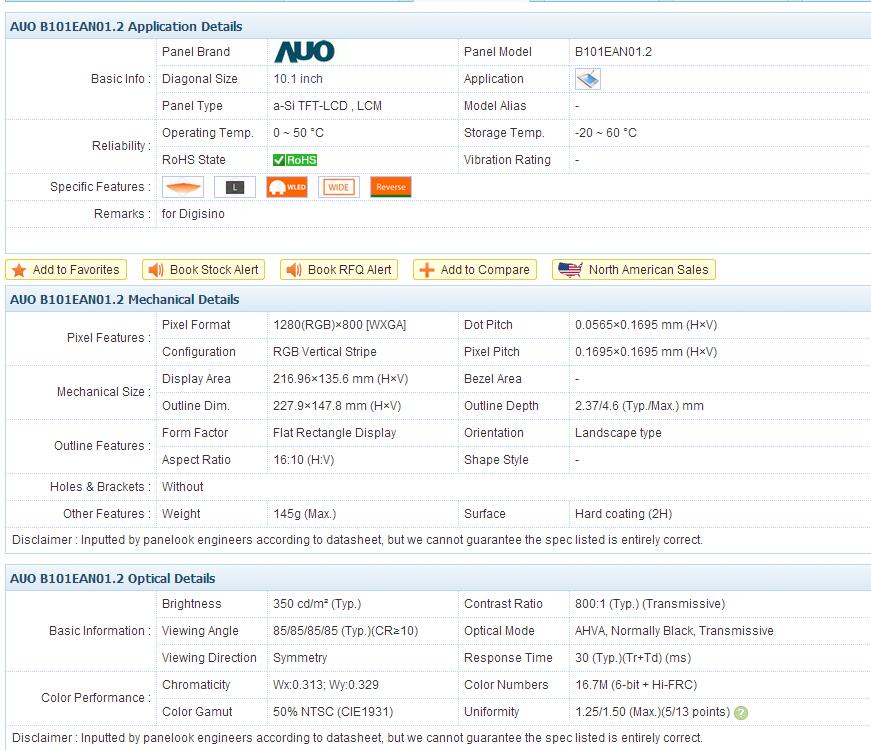Click storage temp value '-20 ~ 60 °C'

[x=605, y=133]
